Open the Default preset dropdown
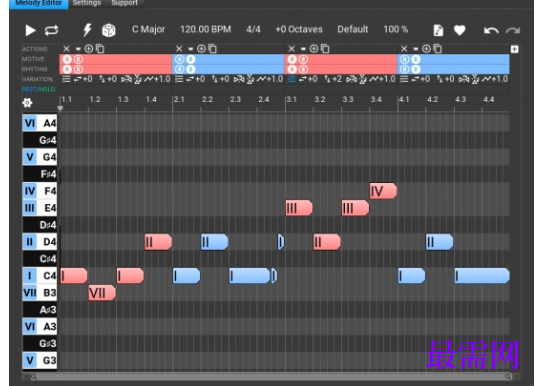Viewport: 538px width, 386px height. click(x=352, y=30)
